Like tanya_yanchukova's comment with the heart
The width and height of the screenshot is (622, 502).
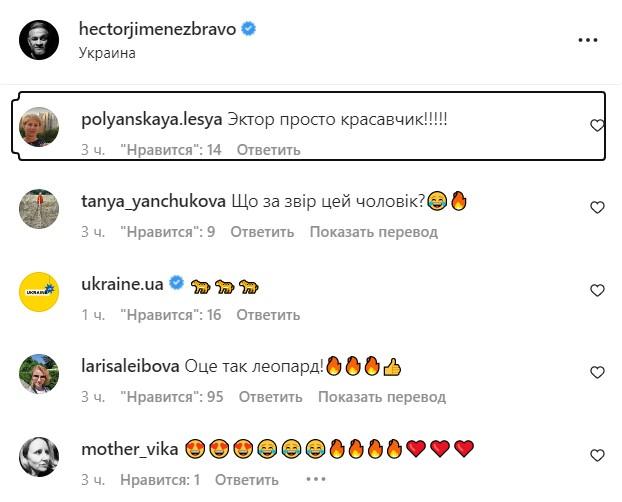597,208
